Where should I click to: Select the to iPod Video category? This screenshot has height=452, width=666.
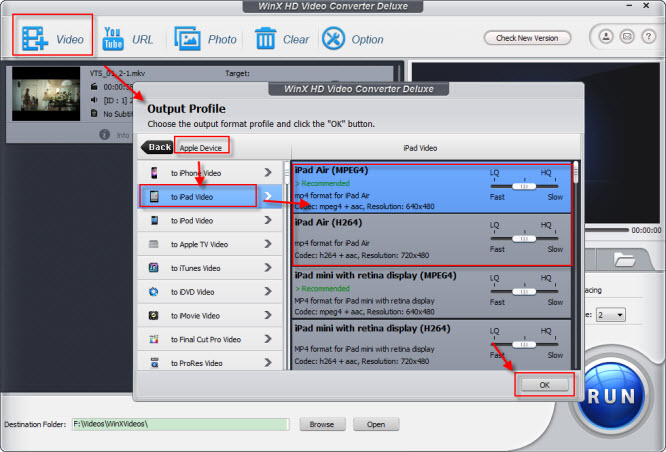click(210, 220)
